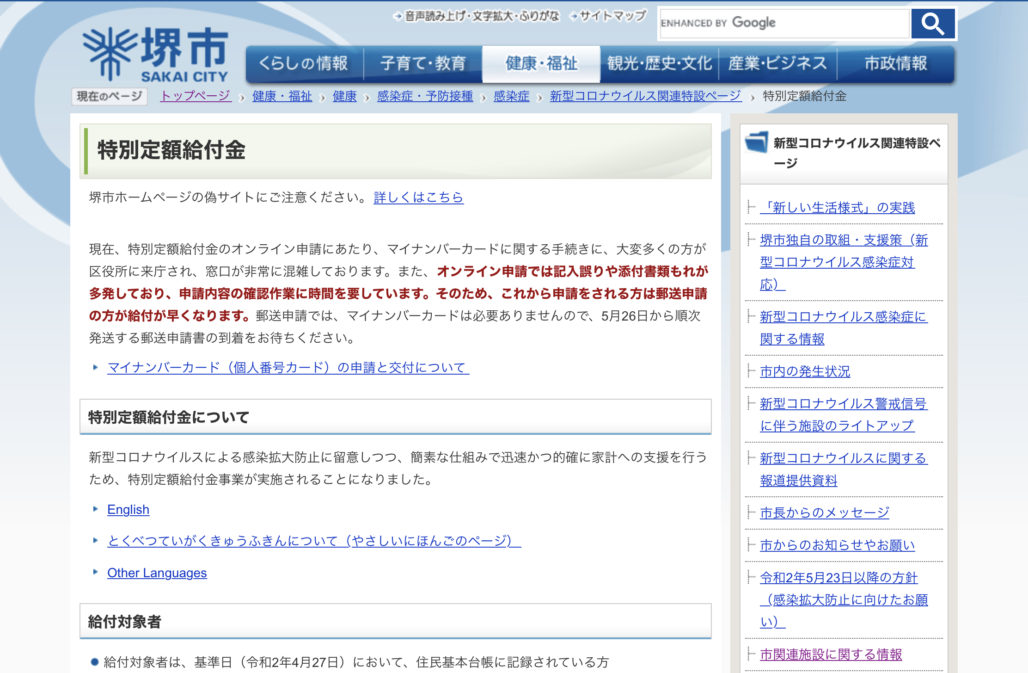Go to トップページ in breadcrumb

tap(195, 96)
